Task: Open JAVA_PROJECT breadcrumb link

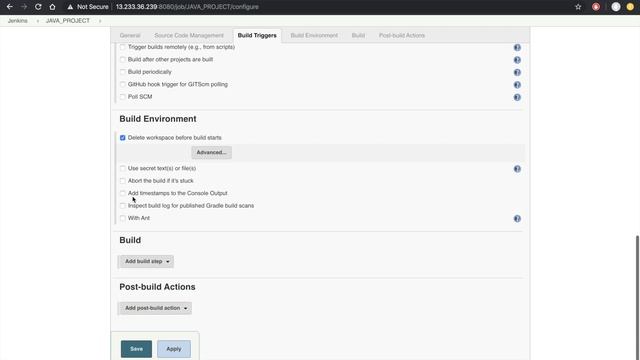Action: coord(68,21)
